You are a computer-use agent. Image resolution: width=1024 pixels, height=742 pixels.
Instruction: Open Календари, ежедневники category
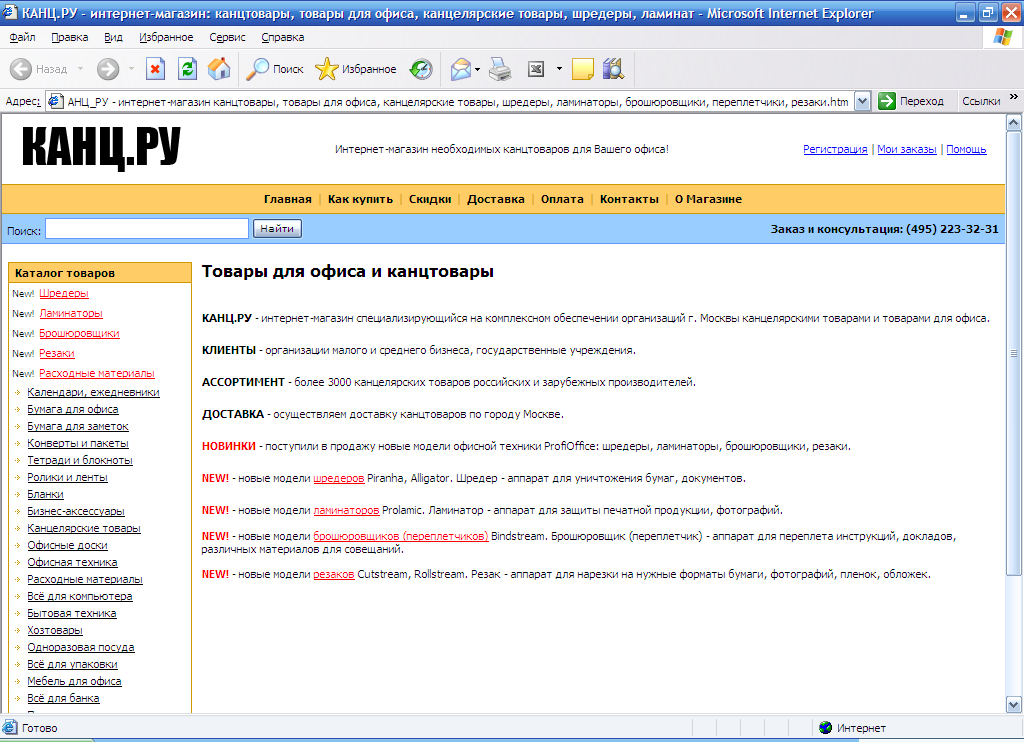pyautogui.click(x=93, y=393)
